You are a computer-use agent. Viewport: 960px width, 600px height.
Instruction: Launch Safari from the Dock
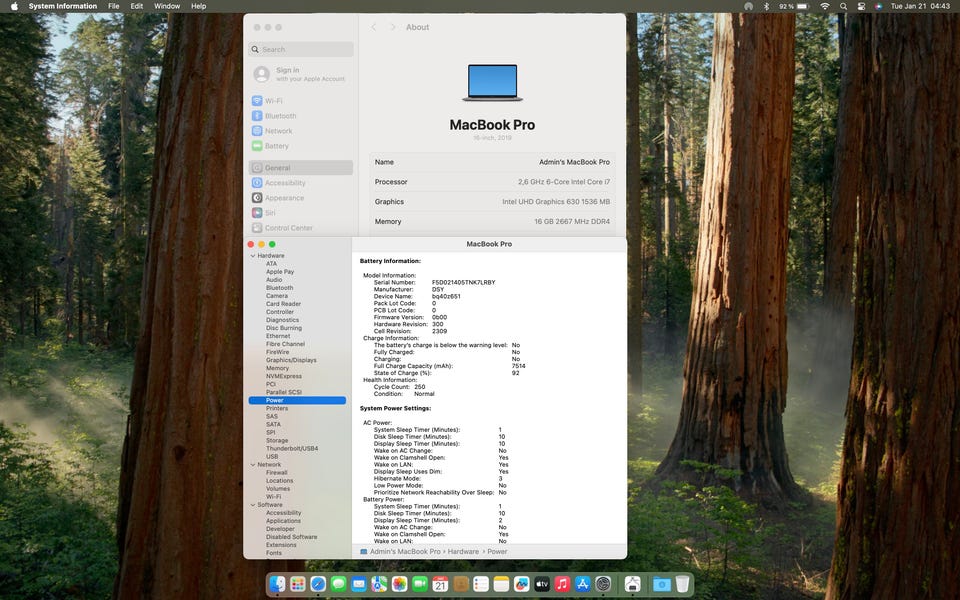318,584
